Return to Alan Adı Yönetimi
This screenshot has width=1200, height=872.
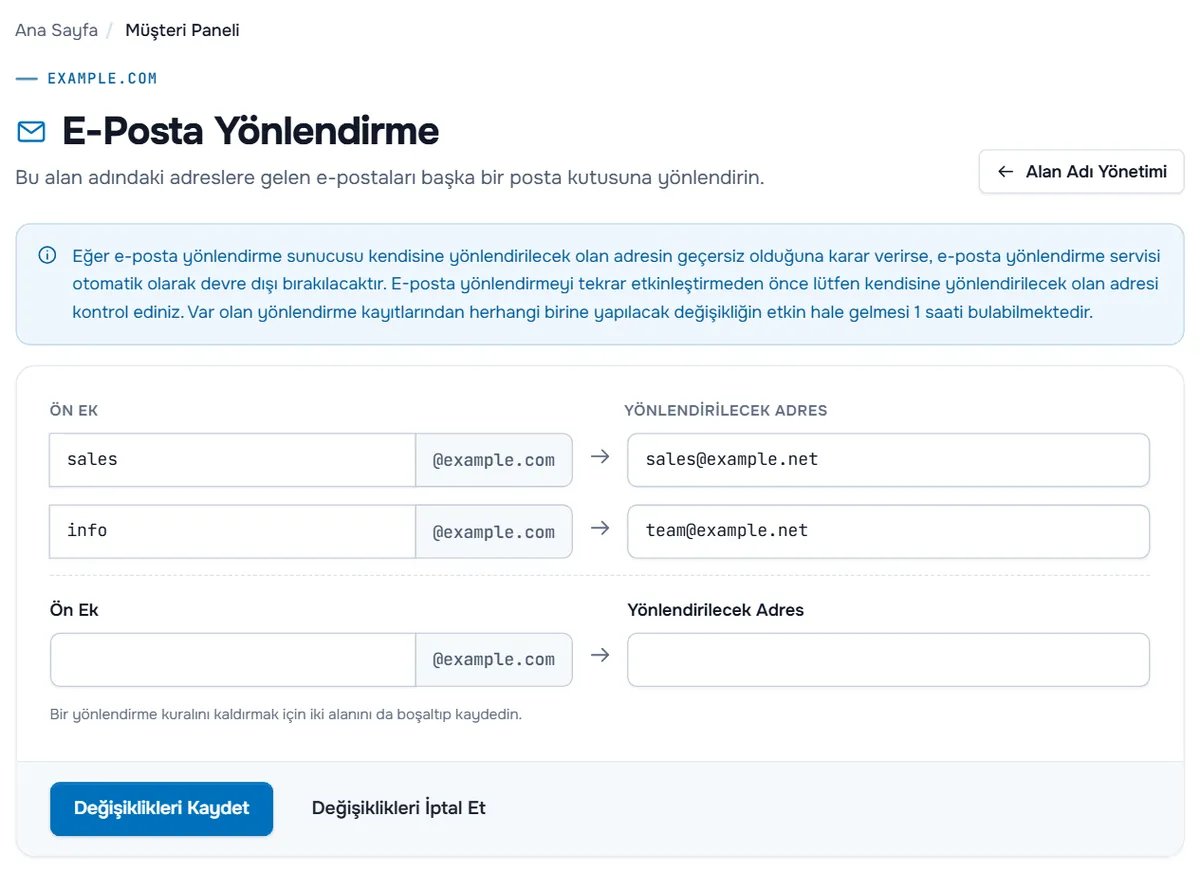click(1082, 172)
